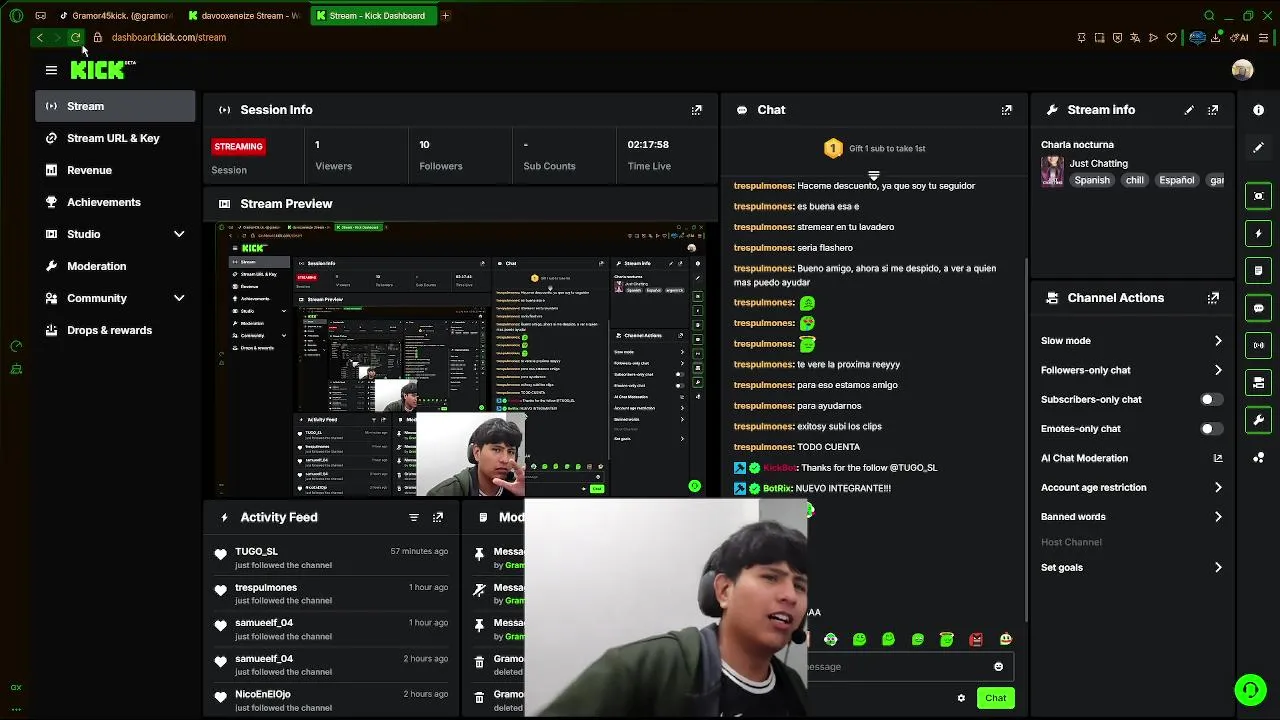This screenshot has height=720, width=1280.
Task: Pop out the Session Info panel
Action: click(x=697, y=110)
